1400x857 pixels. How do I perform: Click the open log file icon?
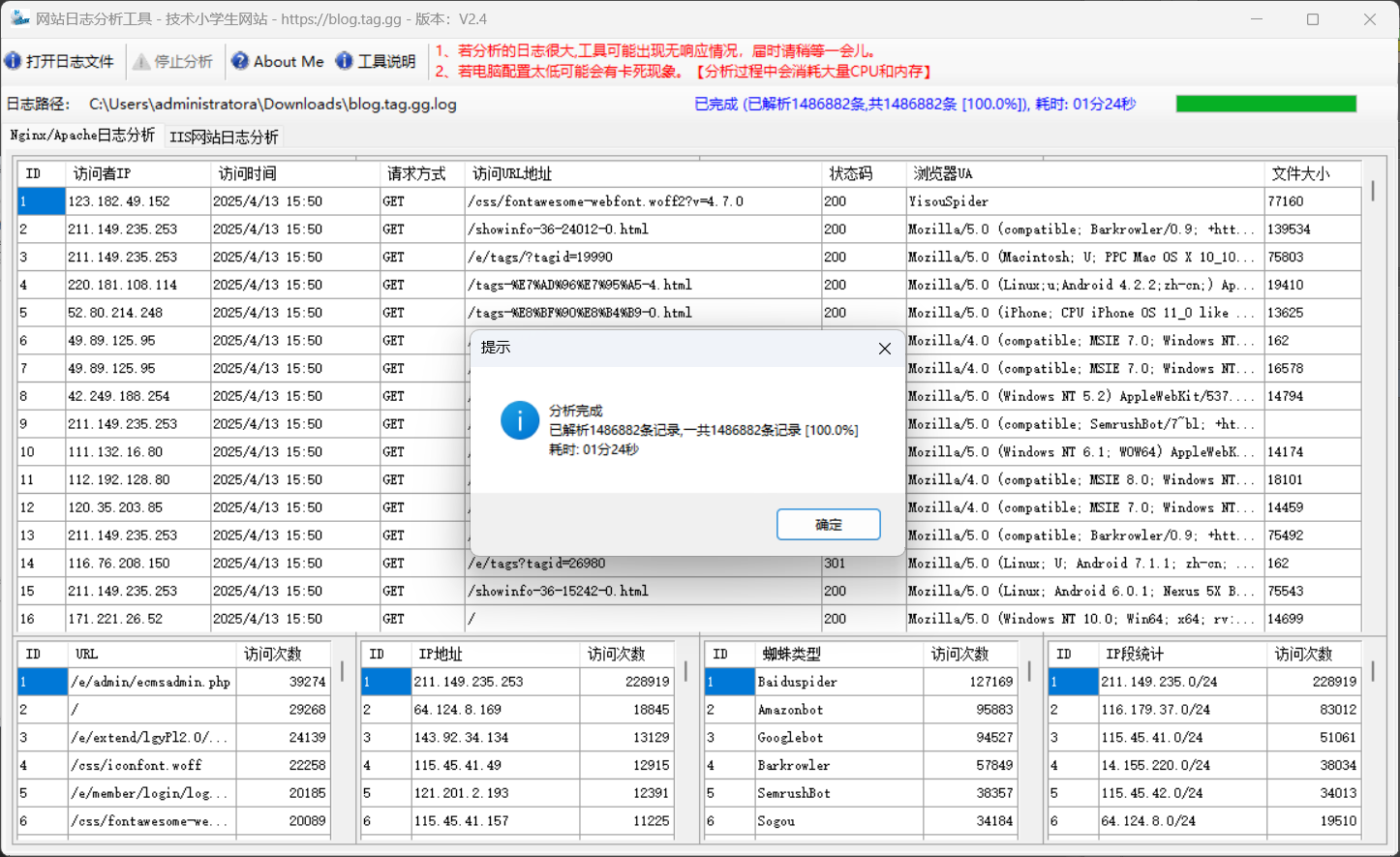tap(14, 61)
